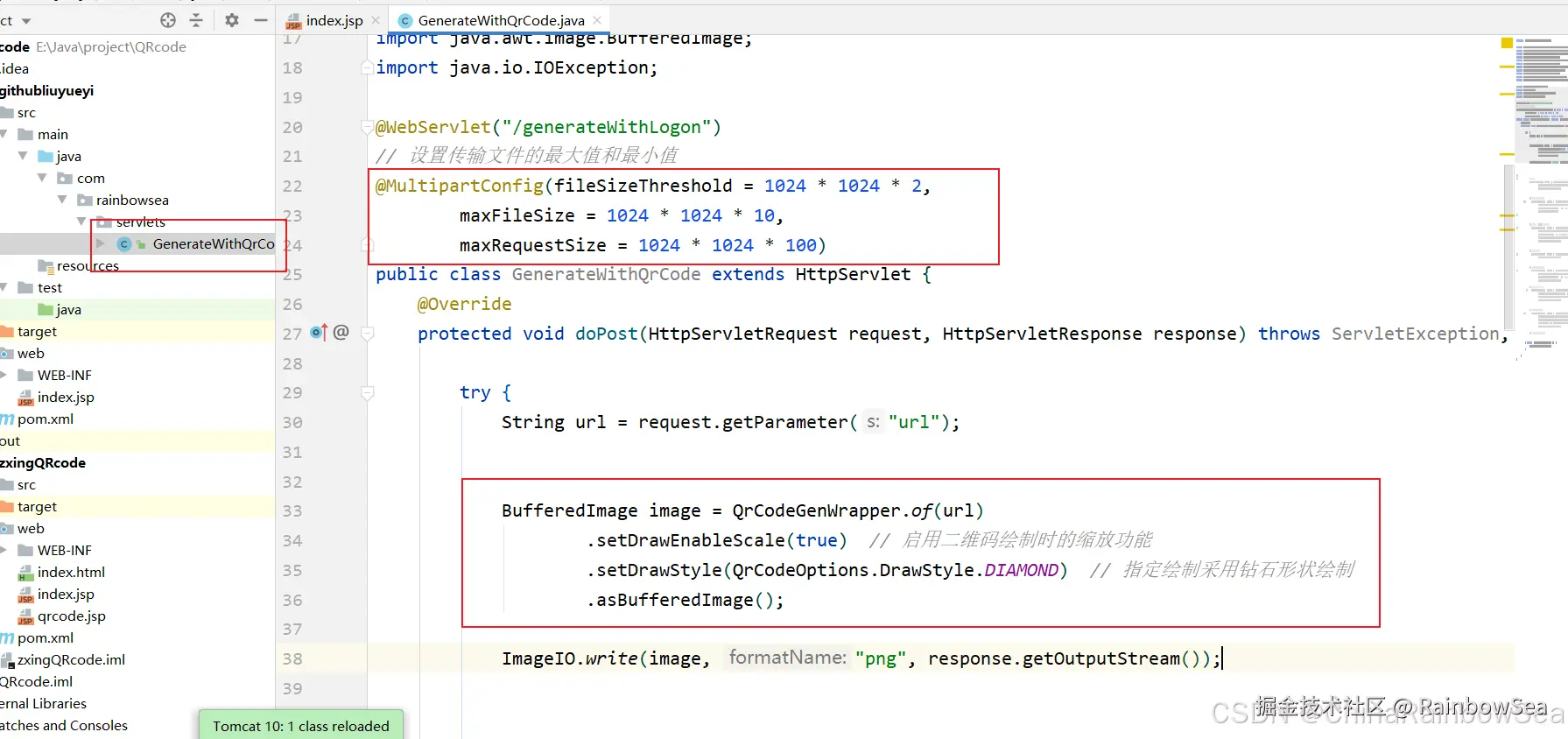Click the HttpServlet superclass name

pos(853,274)
